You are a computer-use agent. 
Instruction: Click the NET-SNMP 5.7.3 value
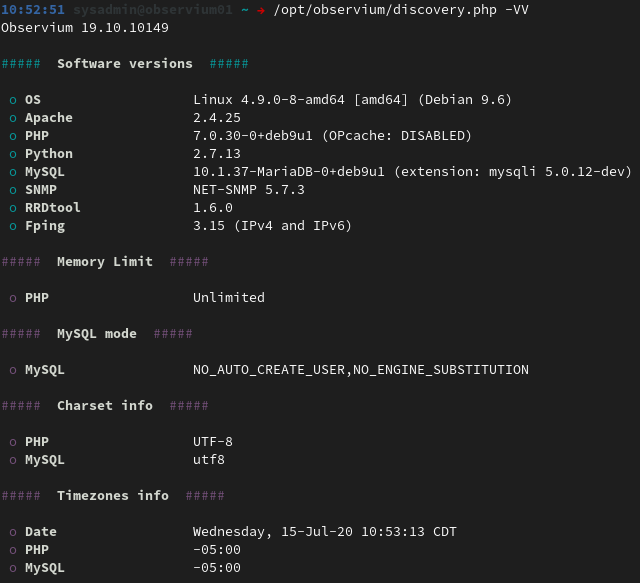point(249,190)
